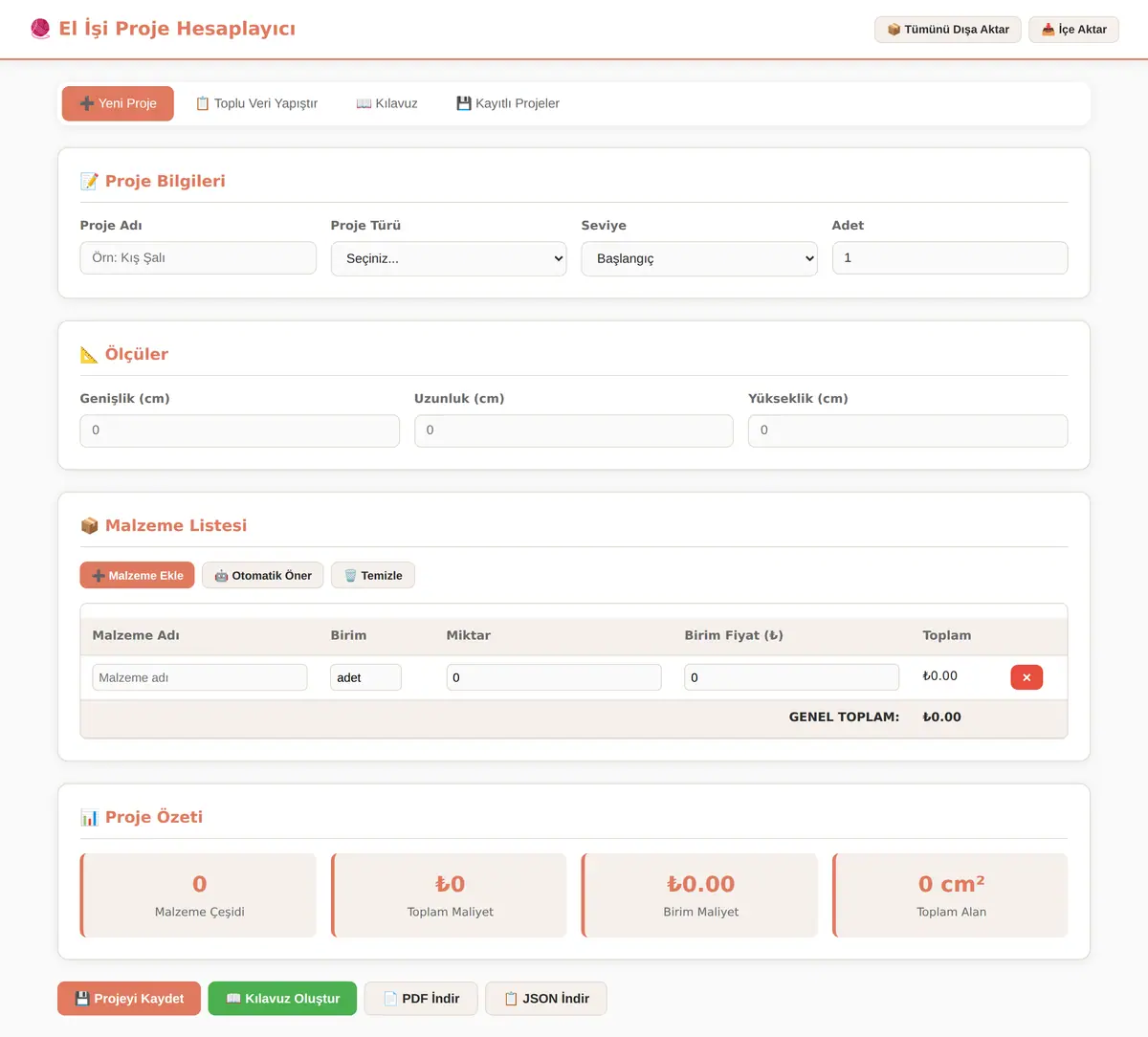This screenshot has width=1148, height=1037.
Task: Open the Proje Türü dropdown
Action: coord(449,258)
